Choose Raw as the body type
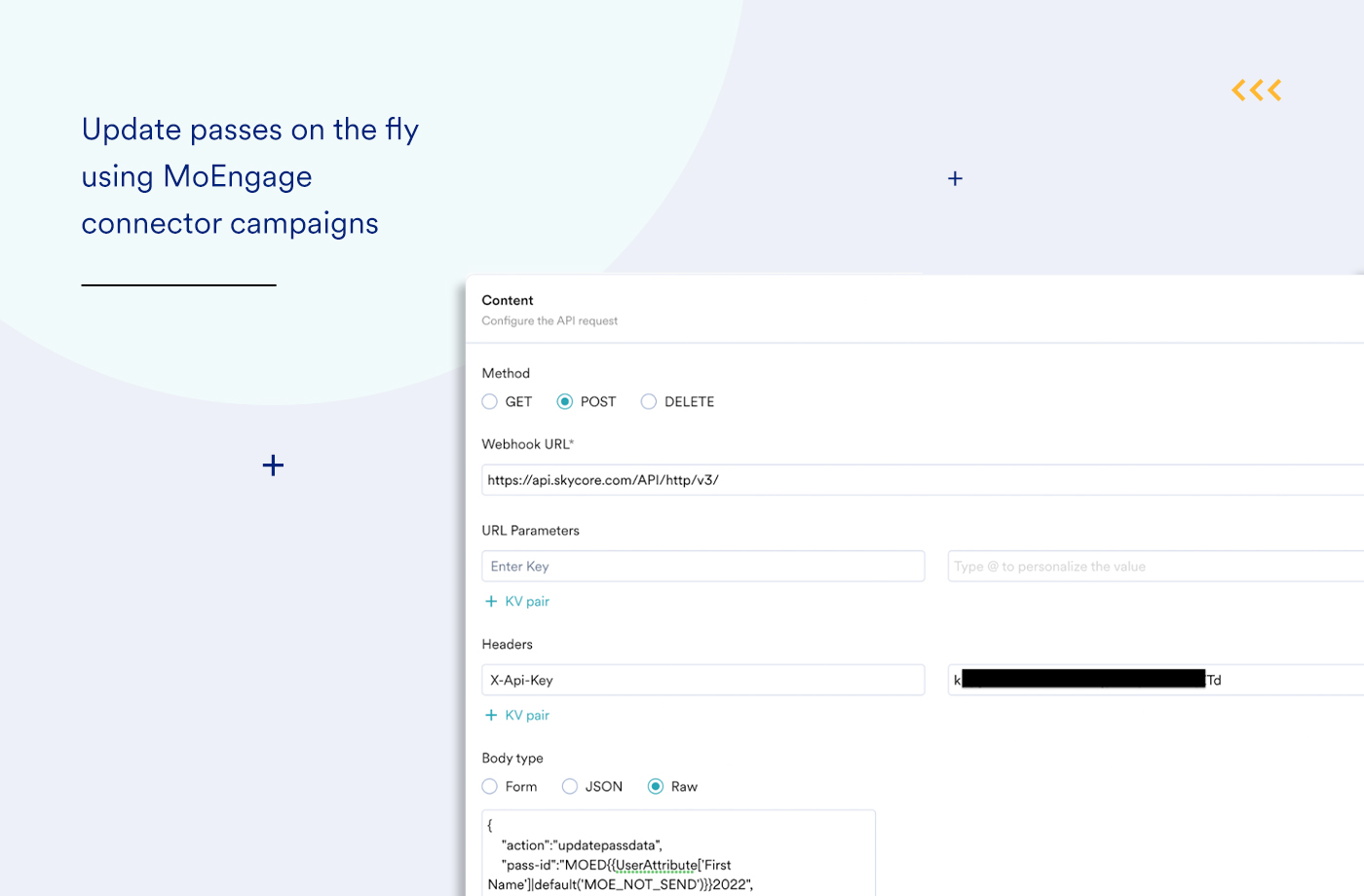Image resolution: width=1364 pixels, height=896 pixels. pos(655,786)
